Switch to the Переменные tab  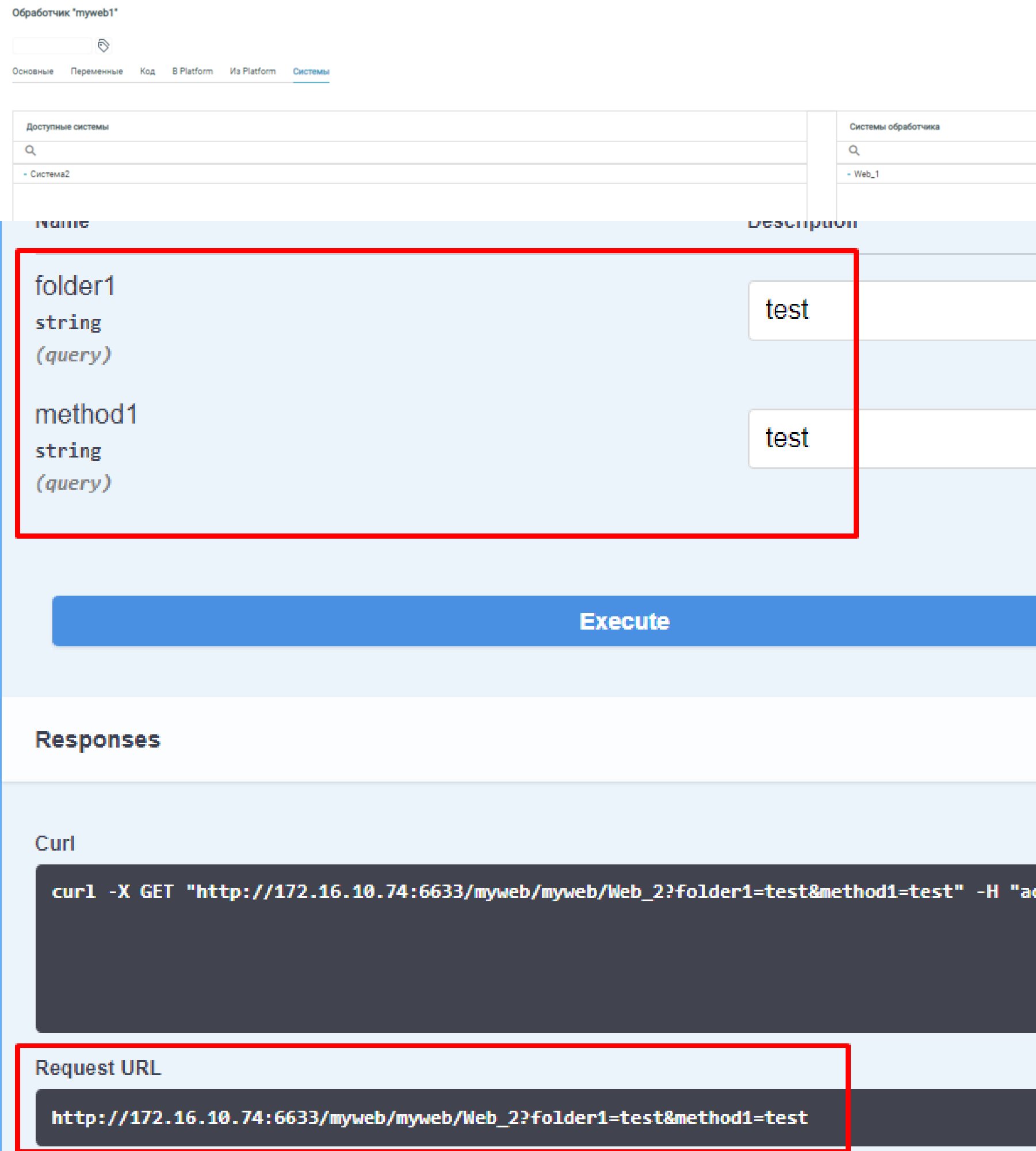click(x=97, y=71)
